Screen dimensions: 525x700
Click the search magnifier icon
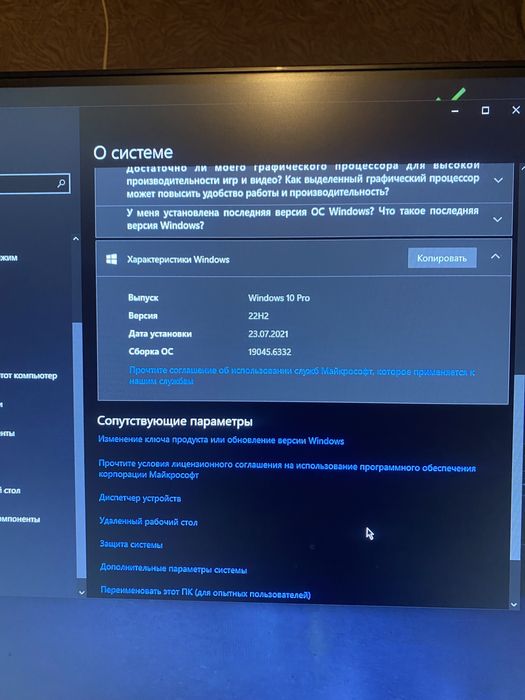[x=61, y=183]
